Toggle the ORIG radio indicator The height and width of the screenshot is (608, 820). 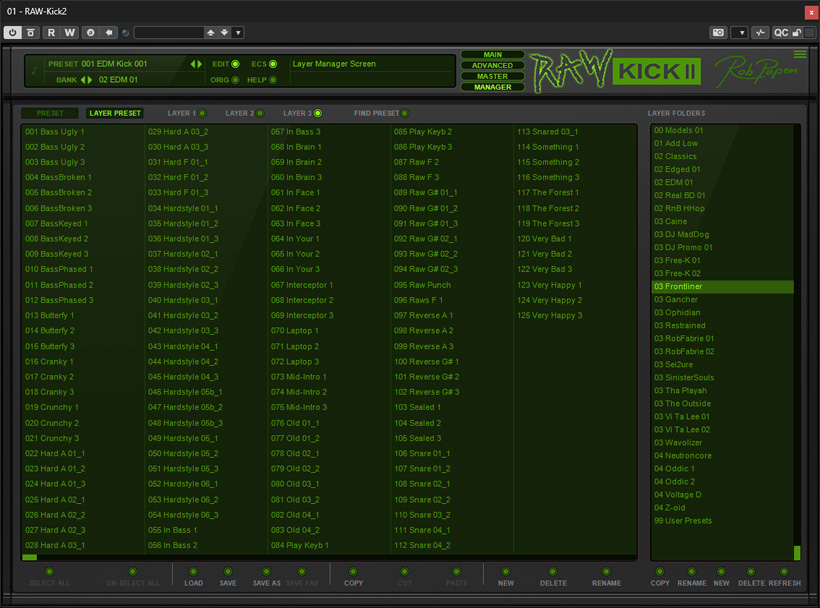[235, 80]
